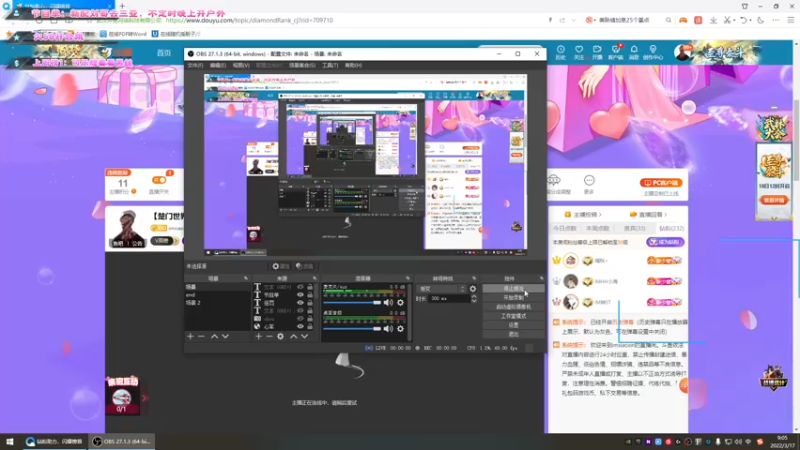The image size is (800, 450).
Task: Expand 直播回看 section chevron
Action: point(666,215)
